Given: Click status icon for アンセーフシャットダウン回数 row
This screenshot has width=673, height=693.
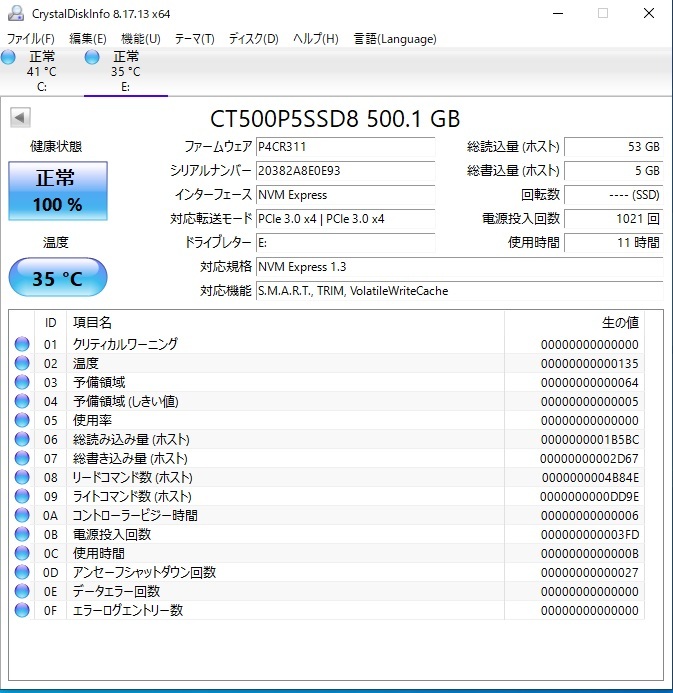Looking at the screenshot, I should (22, 572).
